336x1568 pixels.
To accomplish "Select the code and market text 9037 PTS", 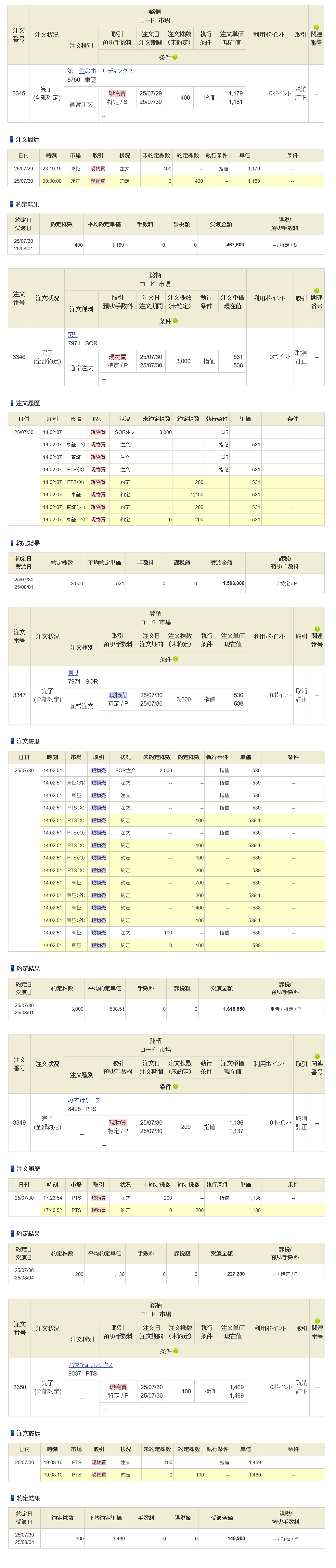I will (83, 1374).
